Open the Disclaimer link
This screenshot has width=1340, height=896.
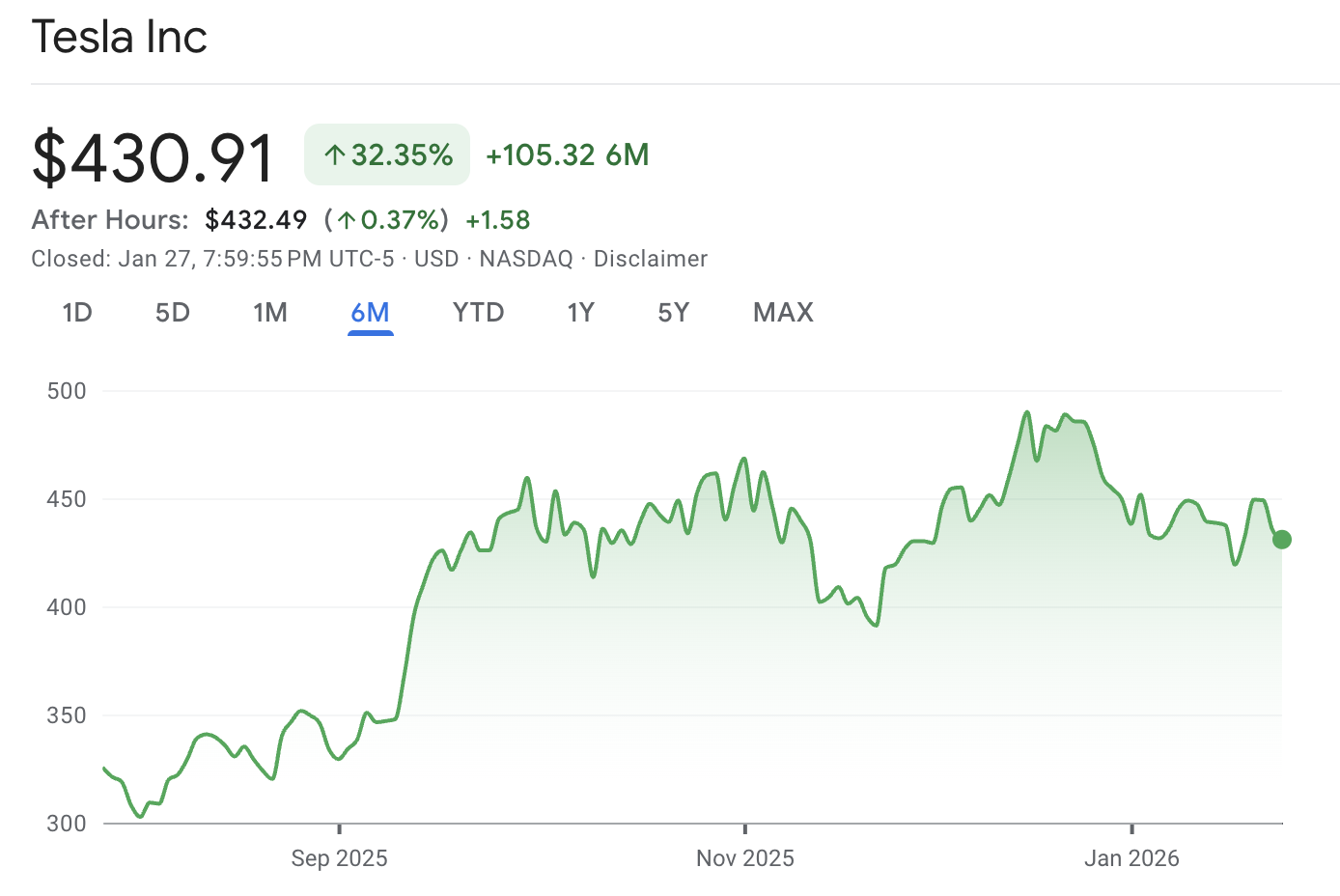pos(650,258)
